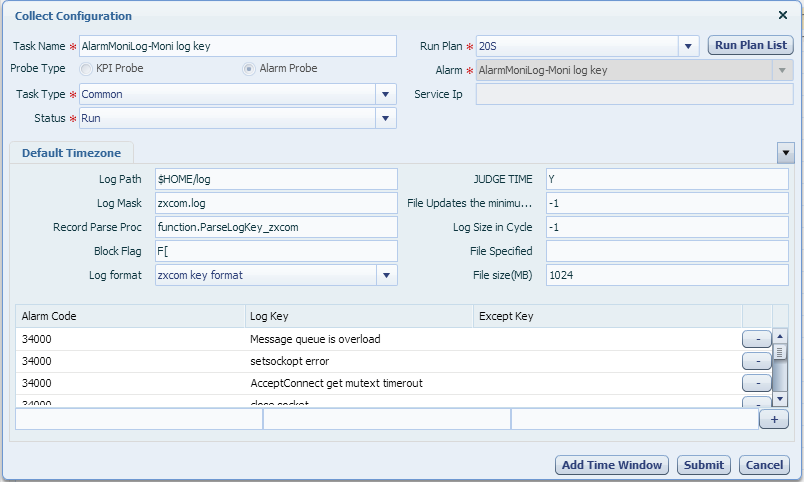Open the Log format dropdown arrow
This screenshot has height=482, width=804.
pos(387,275)
